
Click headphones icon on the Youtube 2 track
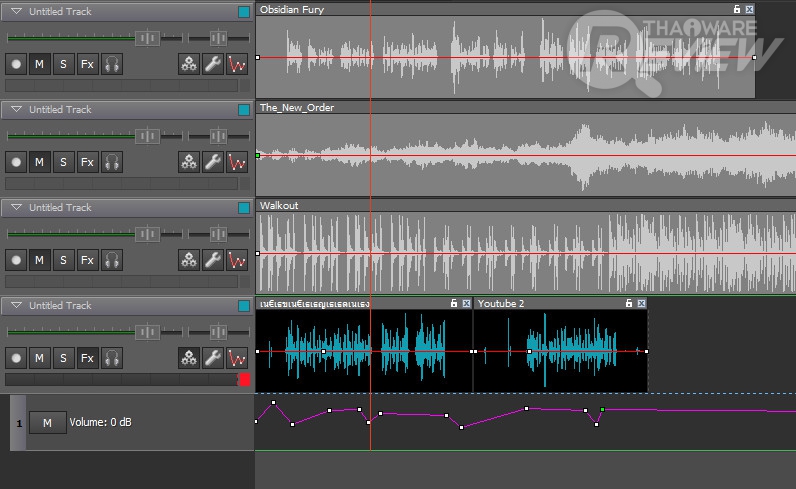point(112,358)
